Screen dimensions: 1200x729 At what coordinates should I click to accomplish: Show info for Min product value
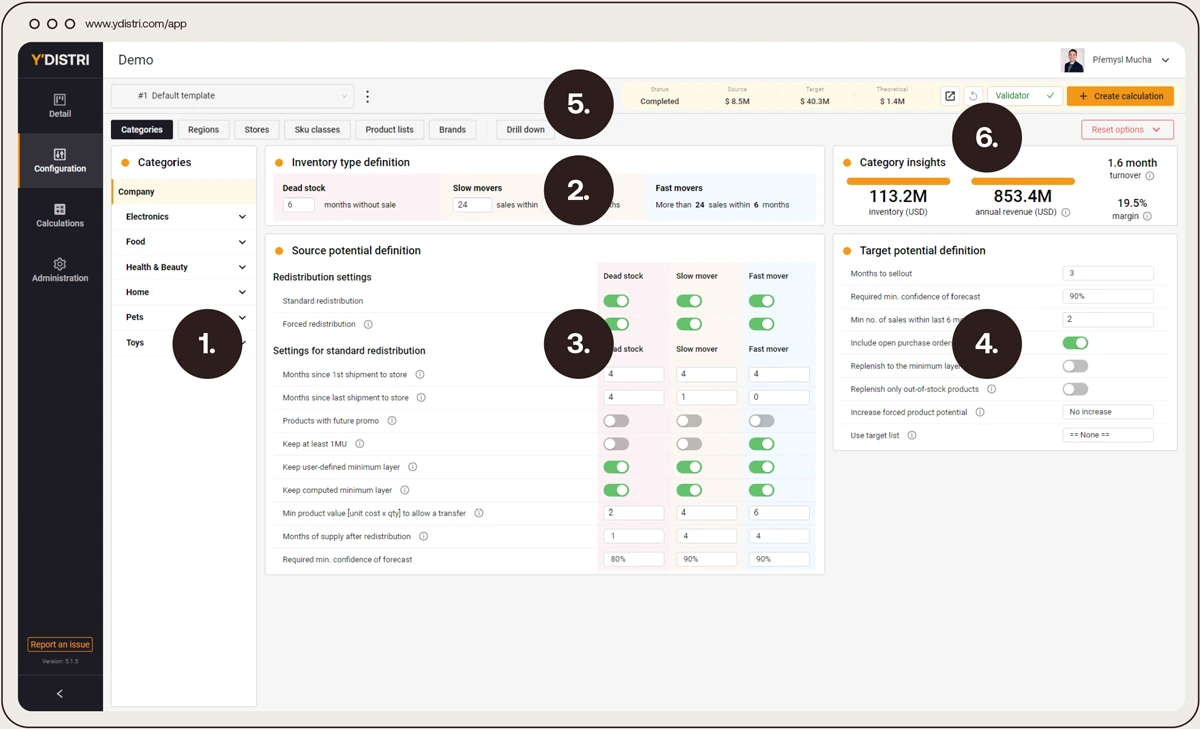point(479,513)
